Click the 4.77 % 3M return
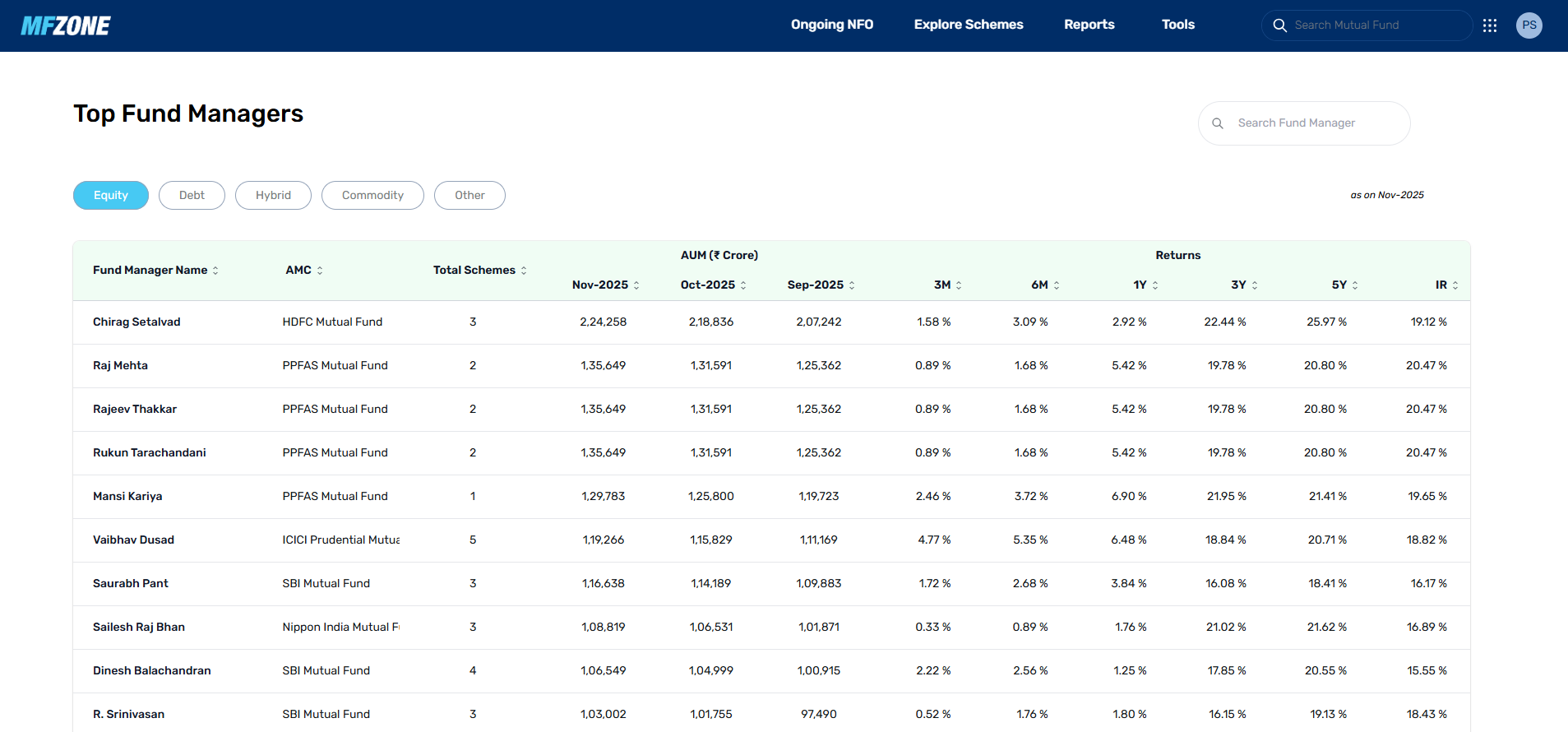1568x732 pixels. coord(934,540)
